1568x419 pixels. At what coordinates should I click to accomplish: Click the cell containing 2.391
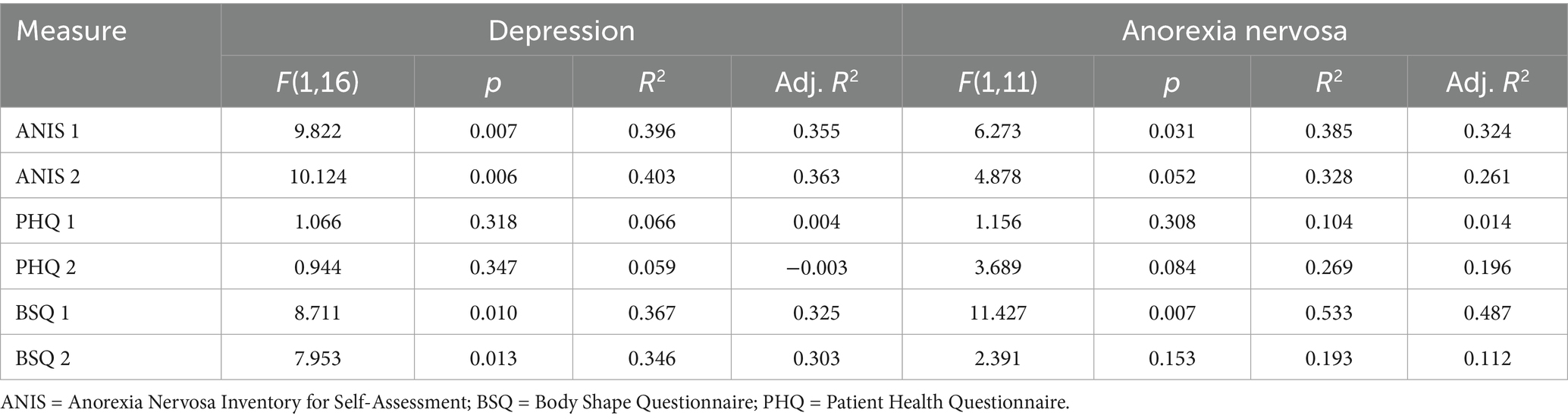(997, 358)
